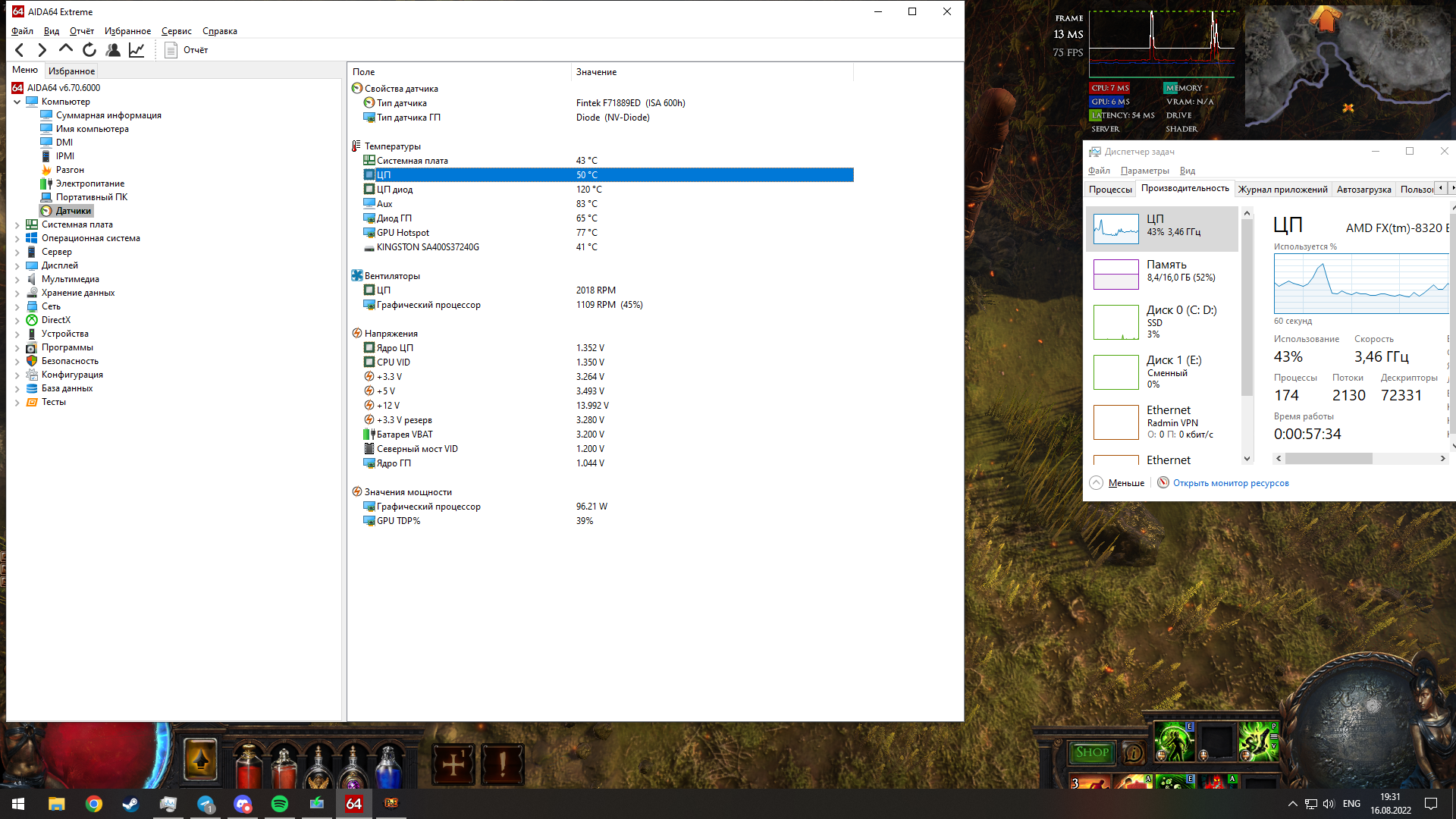Open the Справка menu in AIDA64

click(x=220, y=31)
